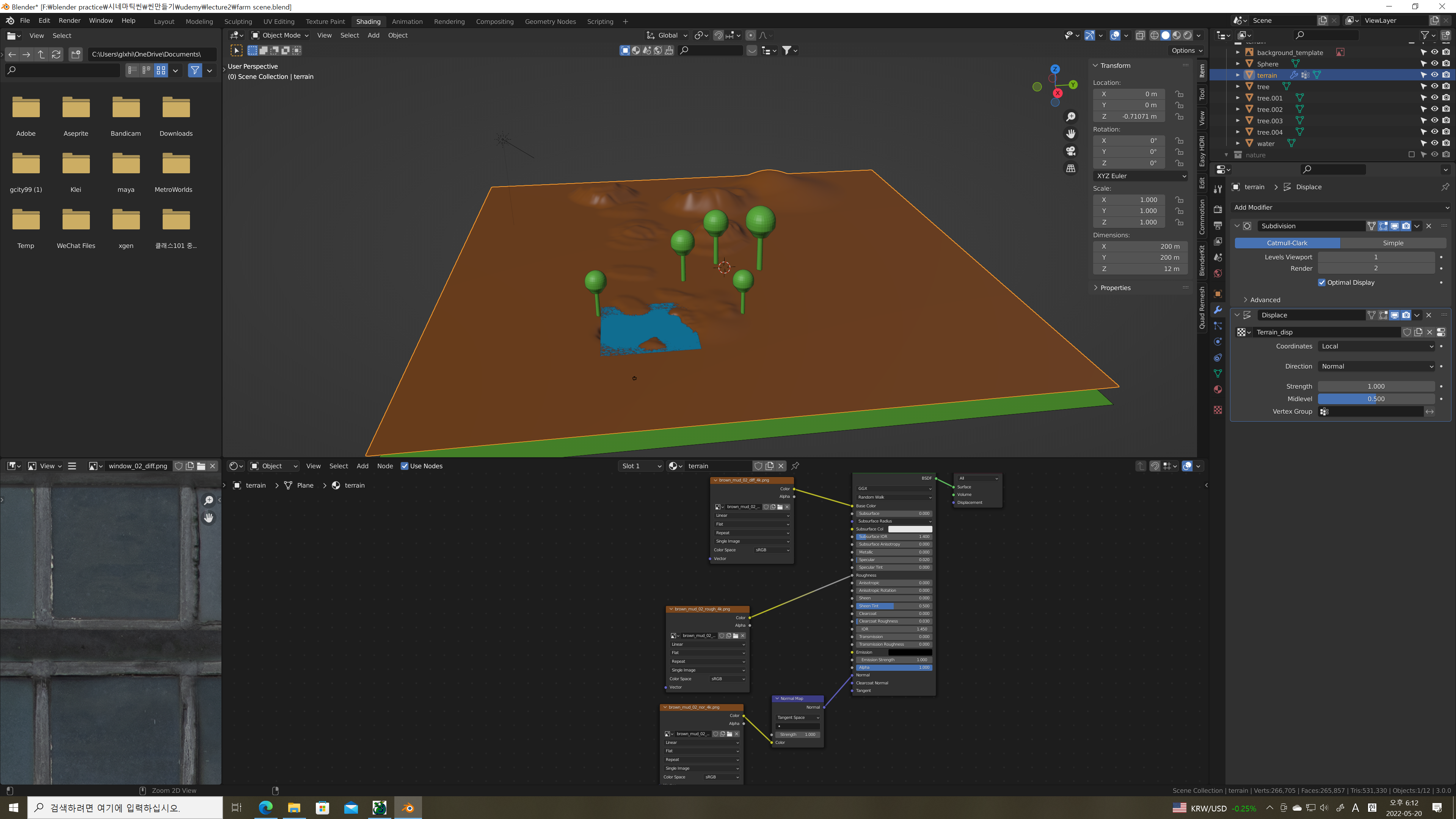This screenshot has width=1456, height=819.
Task: Open the Coordinates Local dropdown
Action: 1376,346
